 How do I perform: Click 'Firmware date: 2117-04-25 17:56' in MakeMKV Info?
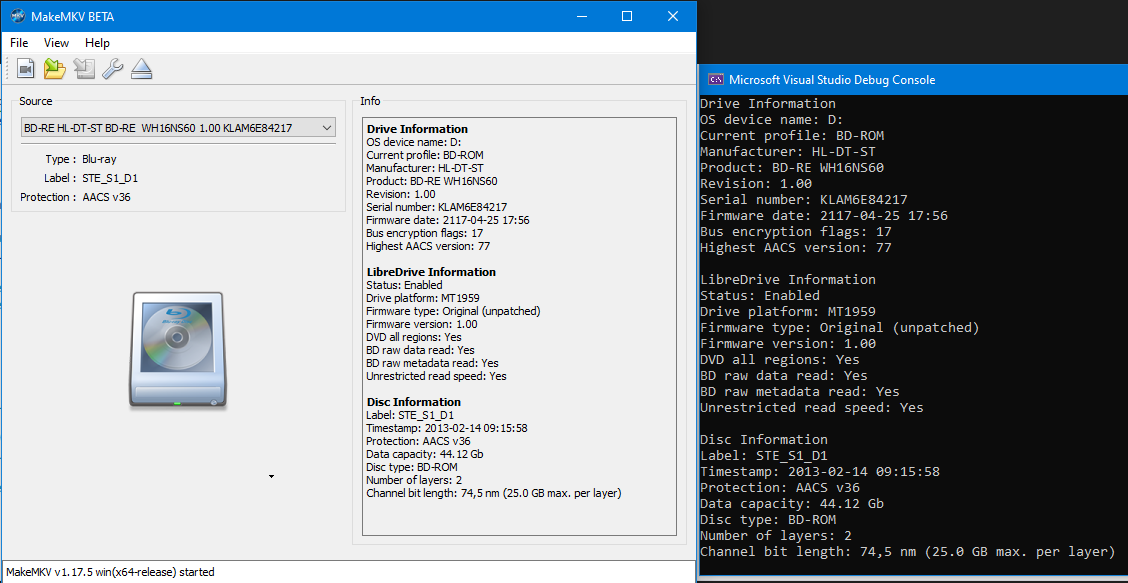pos(448,220)
